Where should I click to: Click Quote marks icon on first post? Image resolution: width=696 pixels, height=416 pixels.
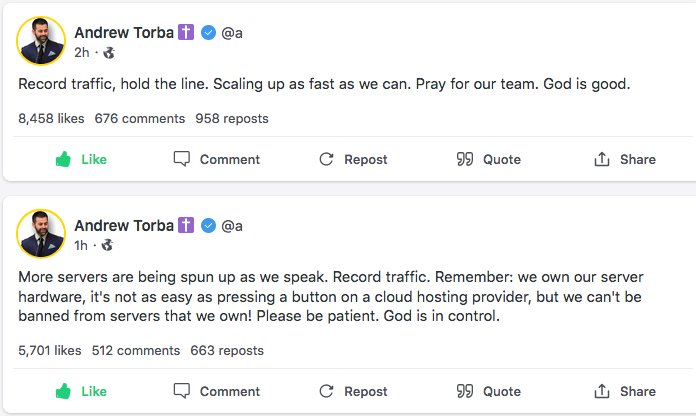[464, 159]
